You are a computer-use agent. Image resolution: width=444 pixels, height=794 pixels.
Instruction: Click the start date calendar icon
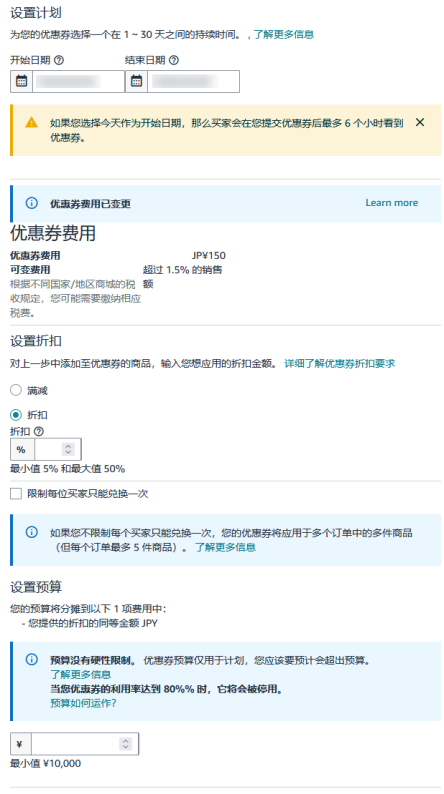(x=21, y=81)
